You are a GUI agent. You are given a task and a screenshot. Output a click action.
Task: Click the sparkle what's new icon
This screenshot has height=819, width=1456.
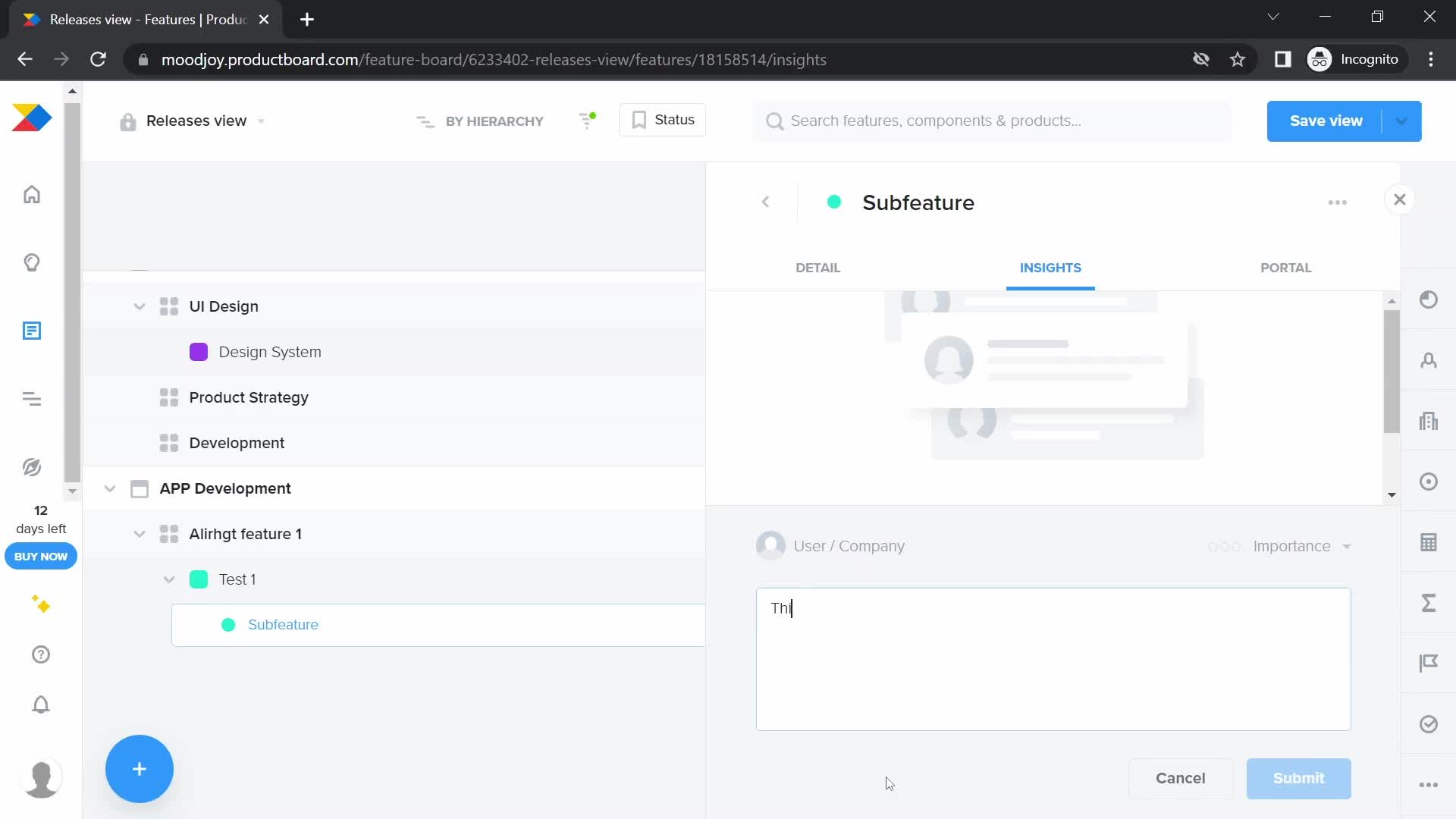point(41,604)
